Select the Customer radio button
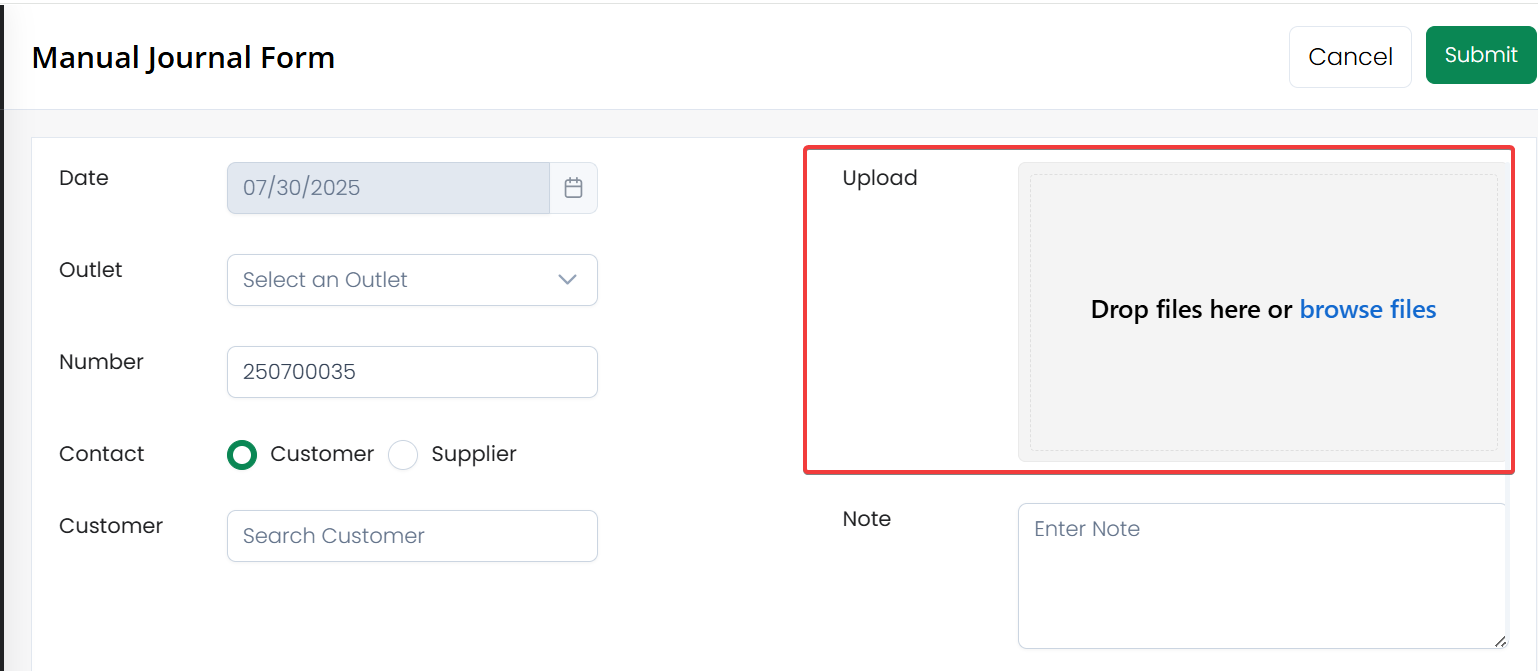 [242, 455]
